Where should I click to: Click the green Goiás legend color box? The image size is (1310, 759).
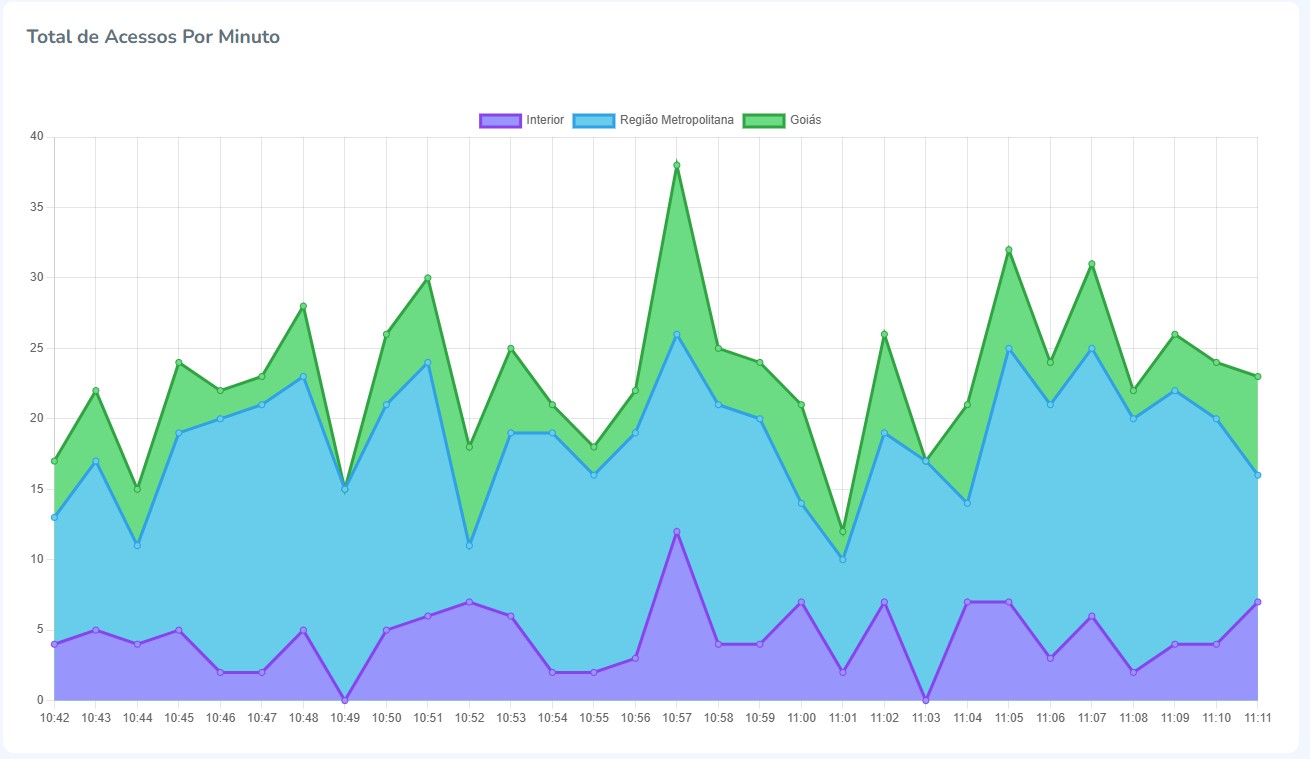coord(764,120)
